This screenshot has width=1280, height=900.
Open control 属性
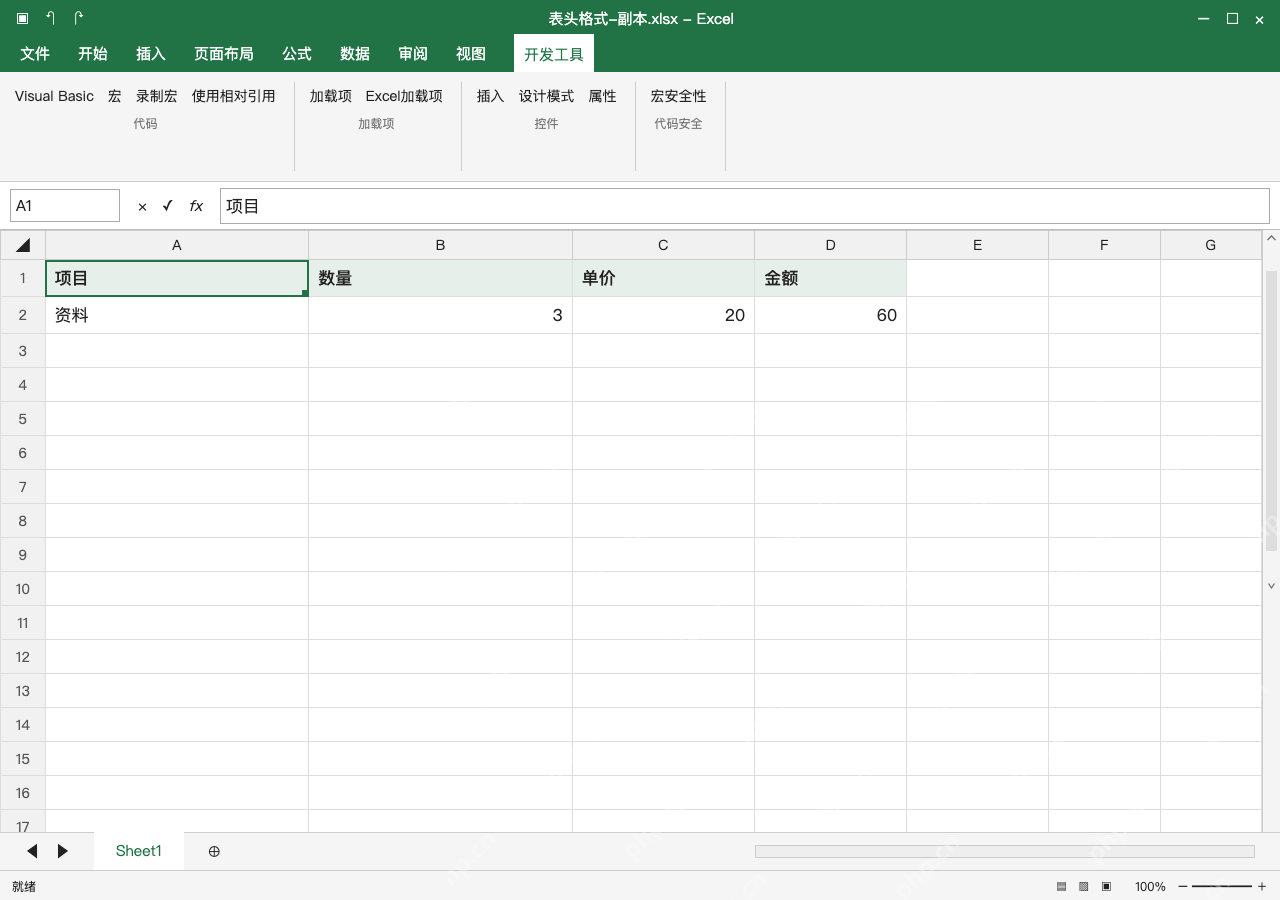[x=602, y=96]
